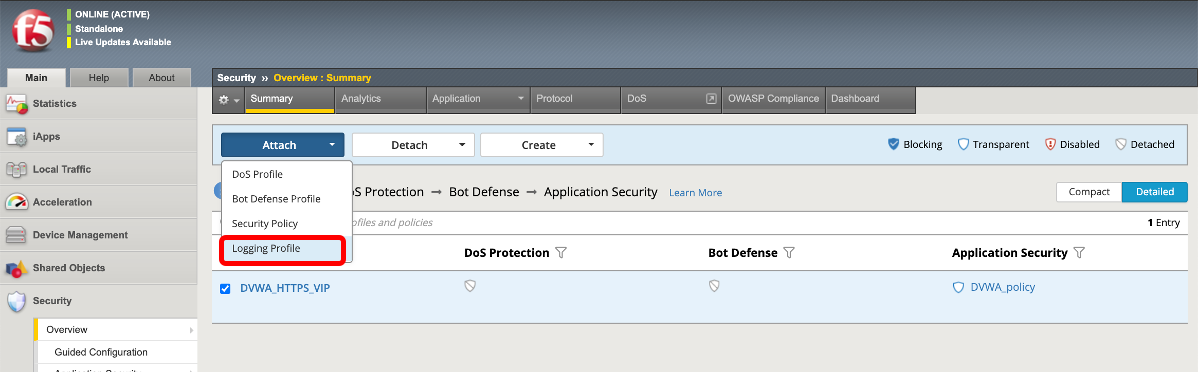This screenshot has height=372, width=1198.
Task: Click the Learn More link
Action: (695, 193)
